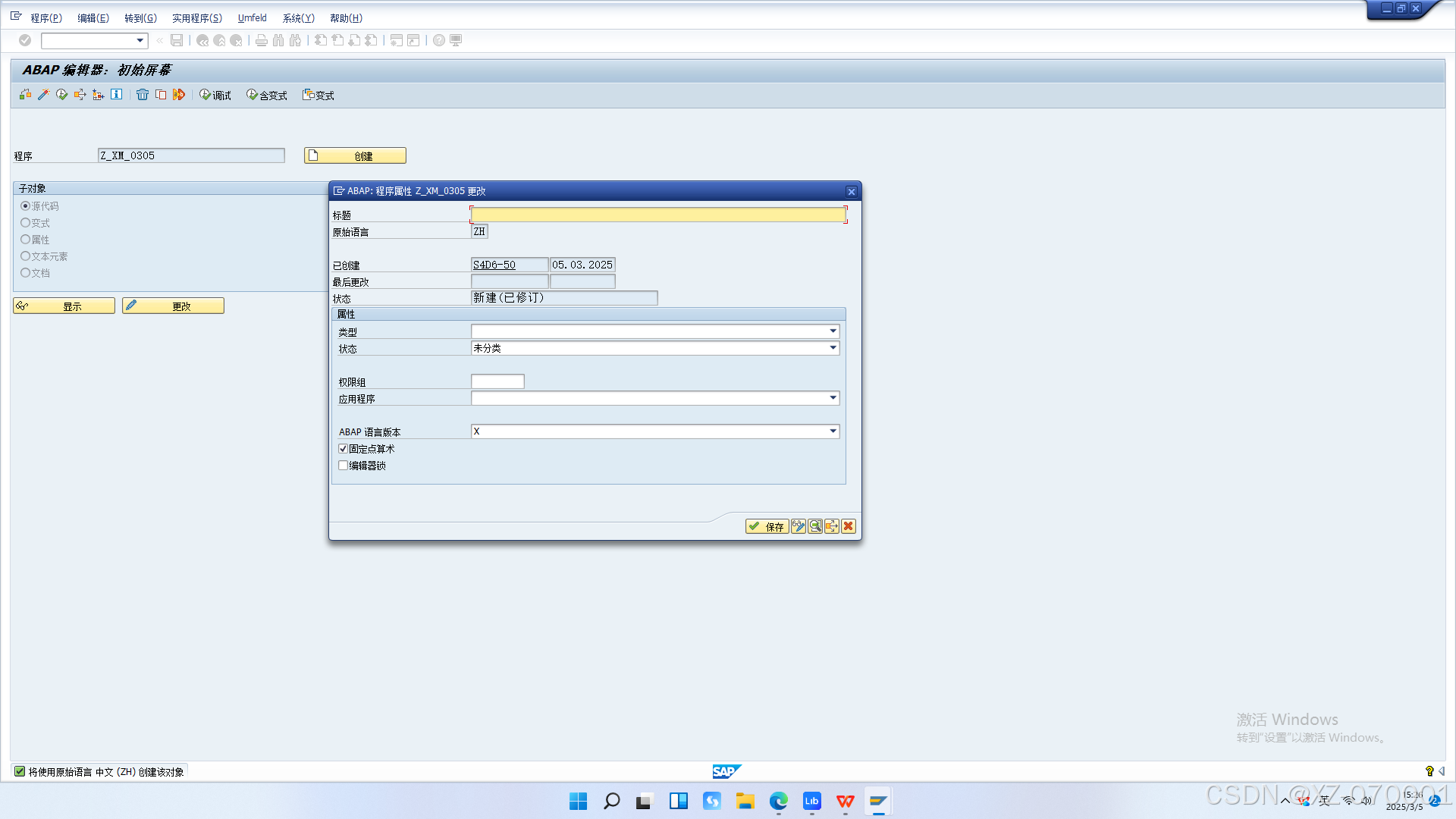Image resolution: width=1456 pixels, height=819 pixels.
Task: Click the yellow 标题 input field
Action: [x=657, y=215]
